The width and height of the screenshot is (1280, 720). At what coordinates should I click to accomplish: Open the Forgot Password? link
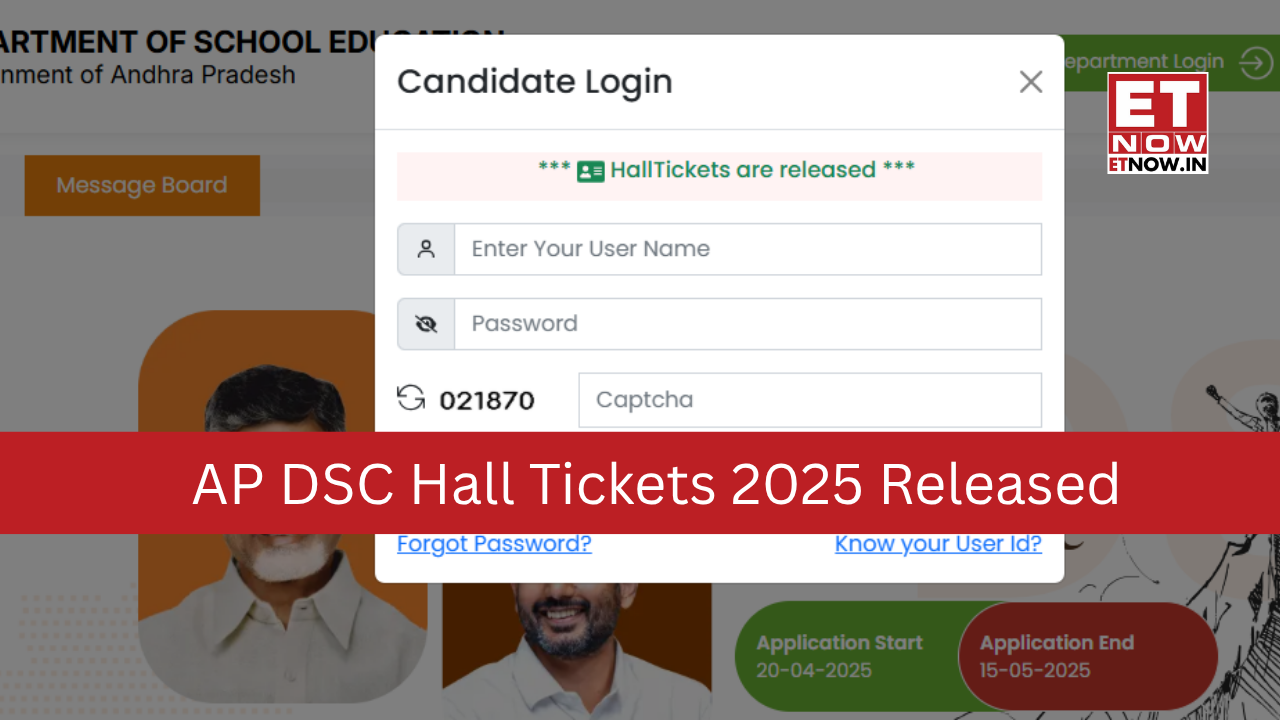pyautogui.click(x=494, y=543)
